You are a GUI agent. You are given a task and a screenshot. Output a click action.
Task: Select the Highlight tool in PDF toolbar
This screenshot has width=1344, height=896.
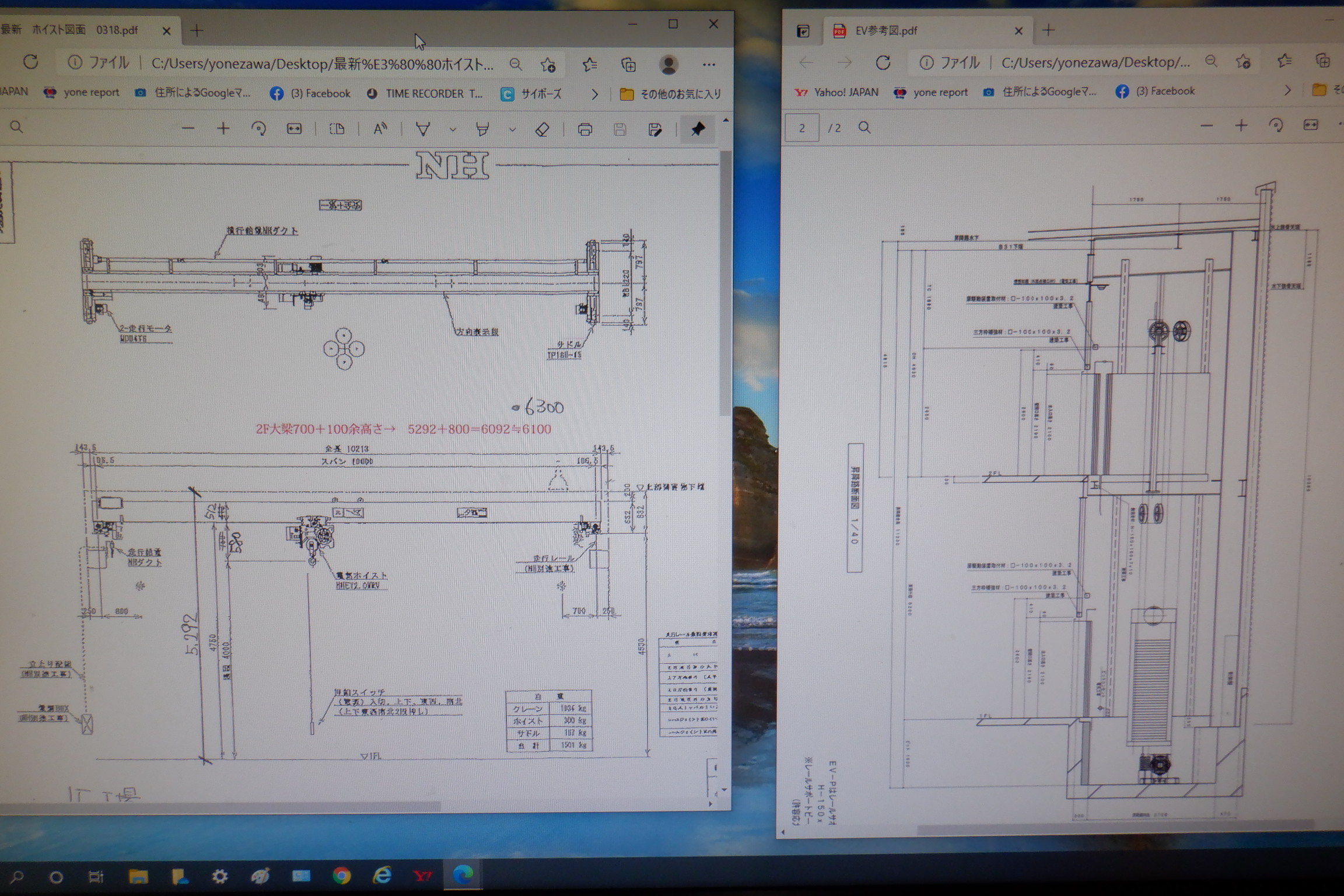tap(482, 129)
